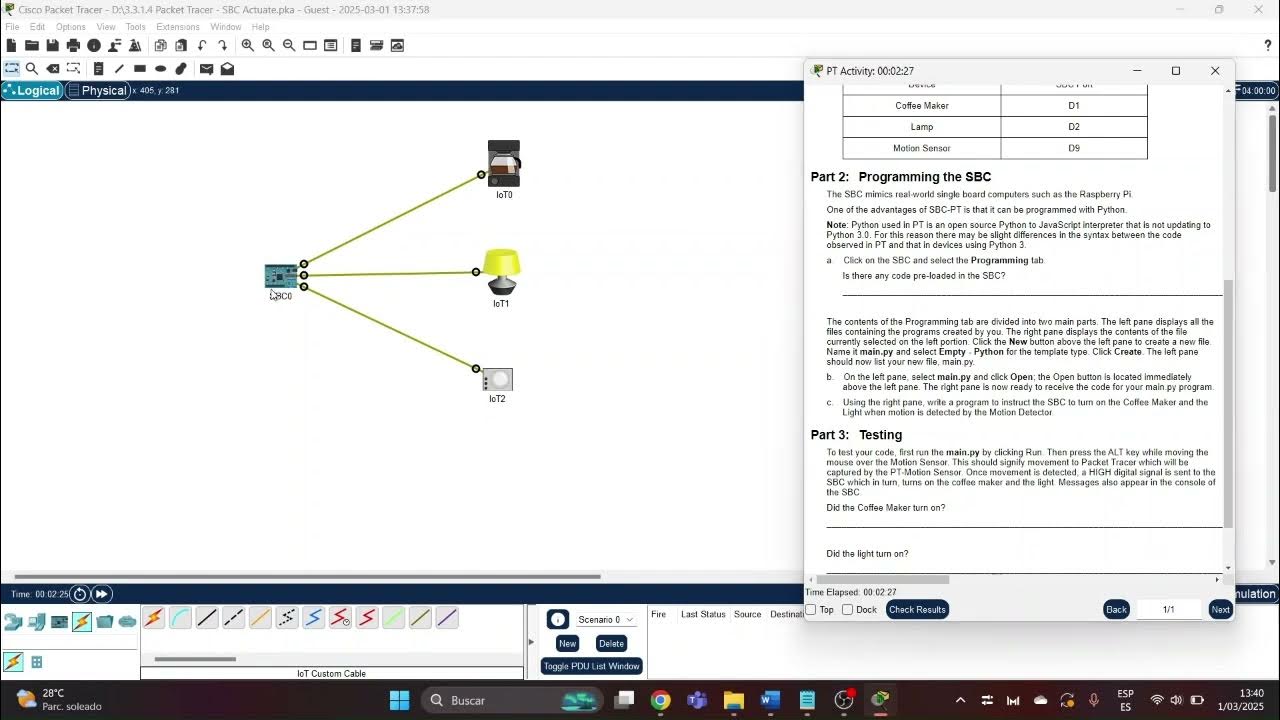Redo action via toolbar arrow icon
Image resolution: width=1280 pixels, height=720 pixels.
[222, 45]
